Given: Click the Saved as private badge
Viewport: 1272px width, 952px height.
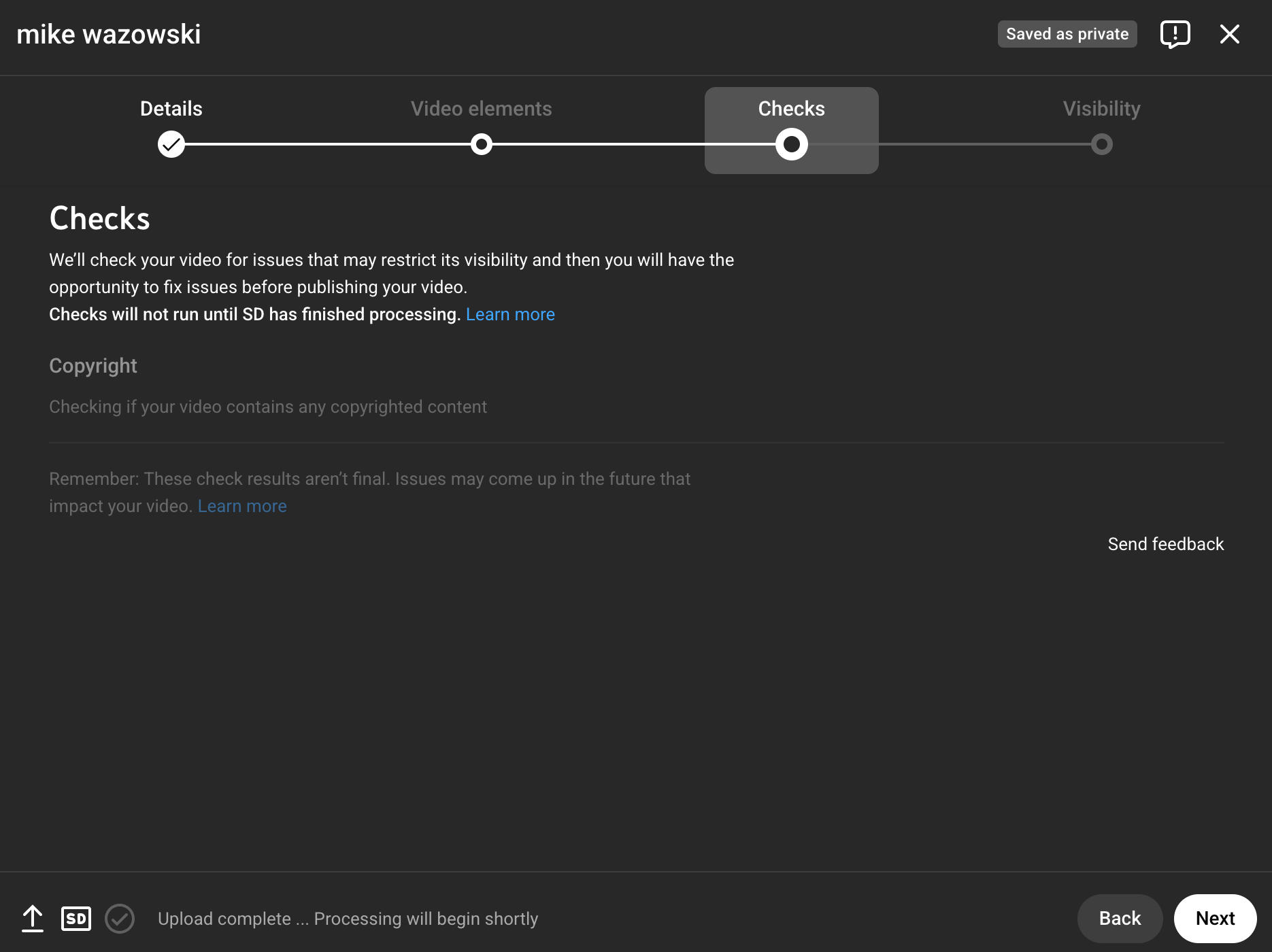Looking at the screenshot, I should coord(1067,33).
